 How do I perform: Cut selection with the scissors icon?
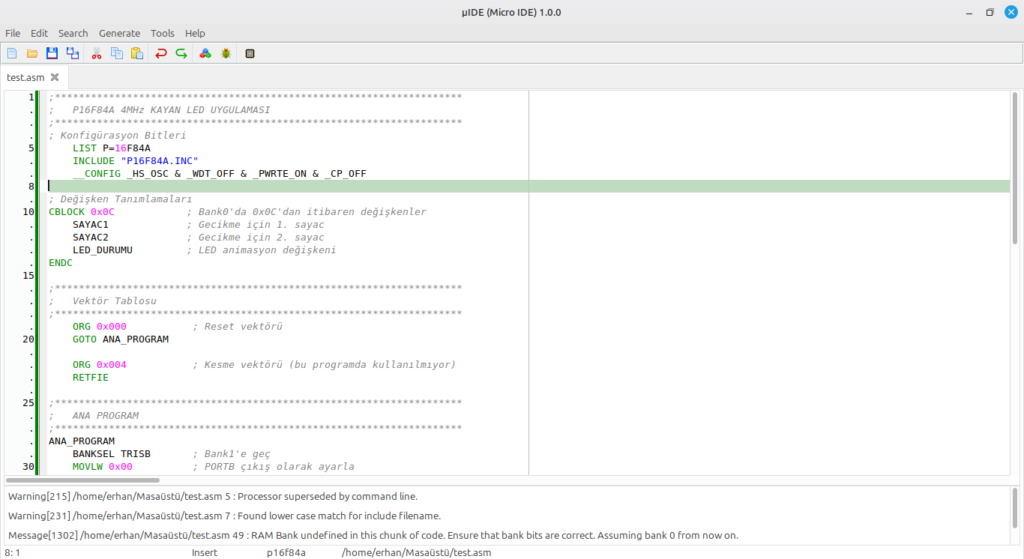pos(97,53)
